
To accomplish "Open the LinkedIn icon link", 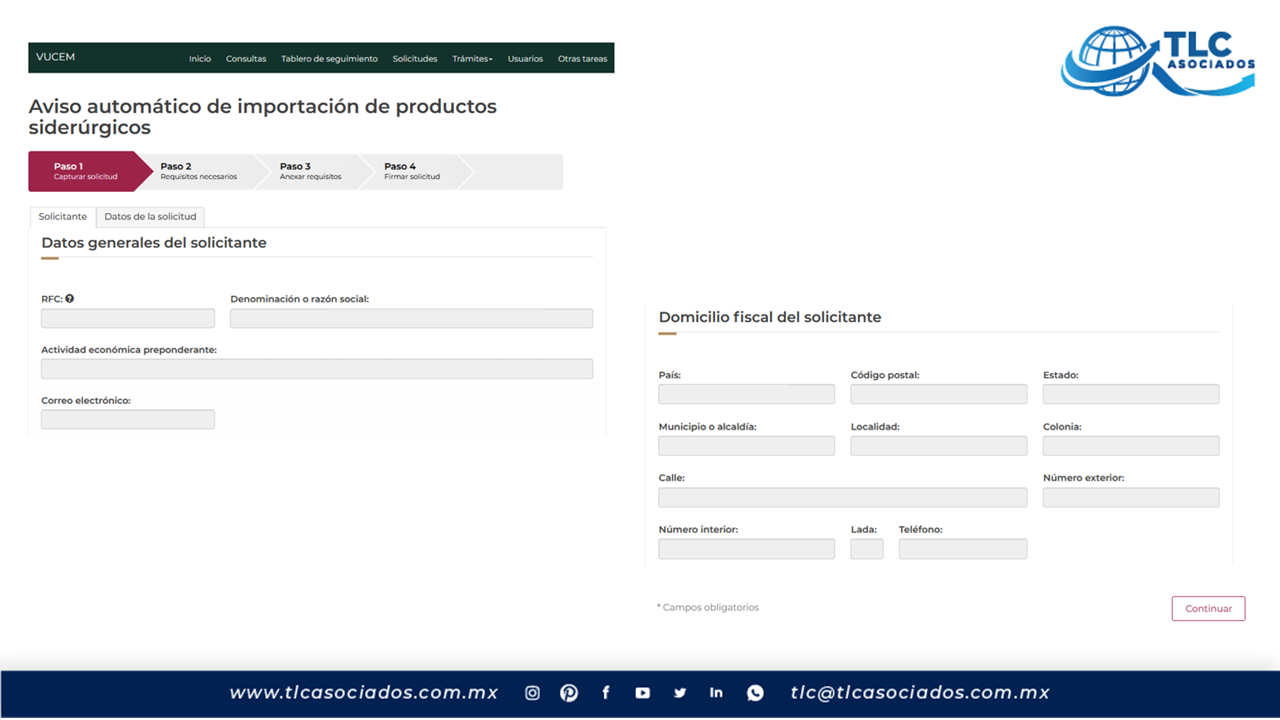I will tap(716, 693).
